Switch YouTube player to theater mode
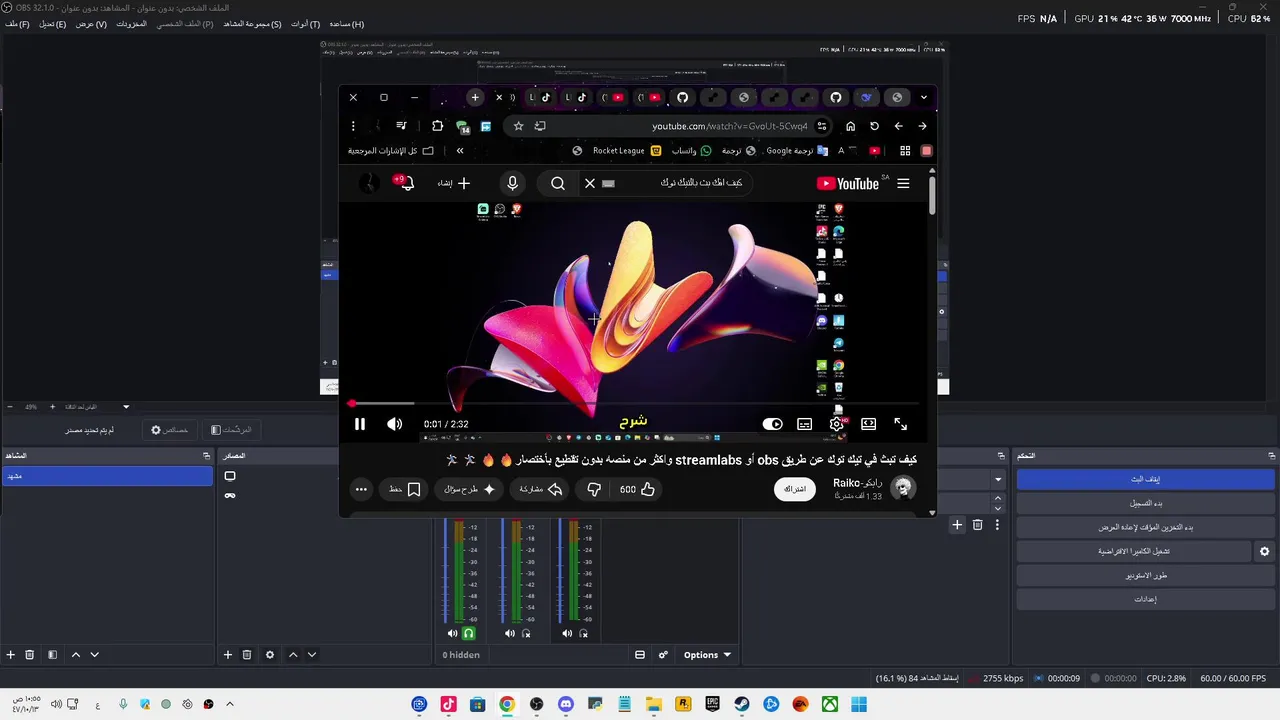Viewport: 1280px width, 720px height. pos(869,424)
